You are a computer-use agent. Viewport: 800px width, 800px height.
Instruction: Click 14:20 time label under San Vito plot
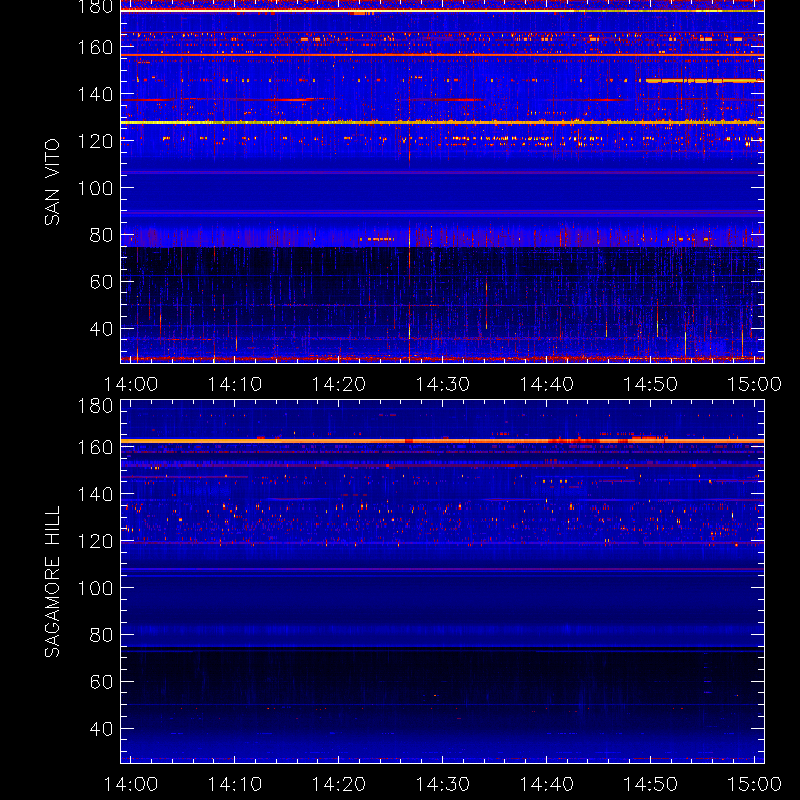click(x=339, y=384)
